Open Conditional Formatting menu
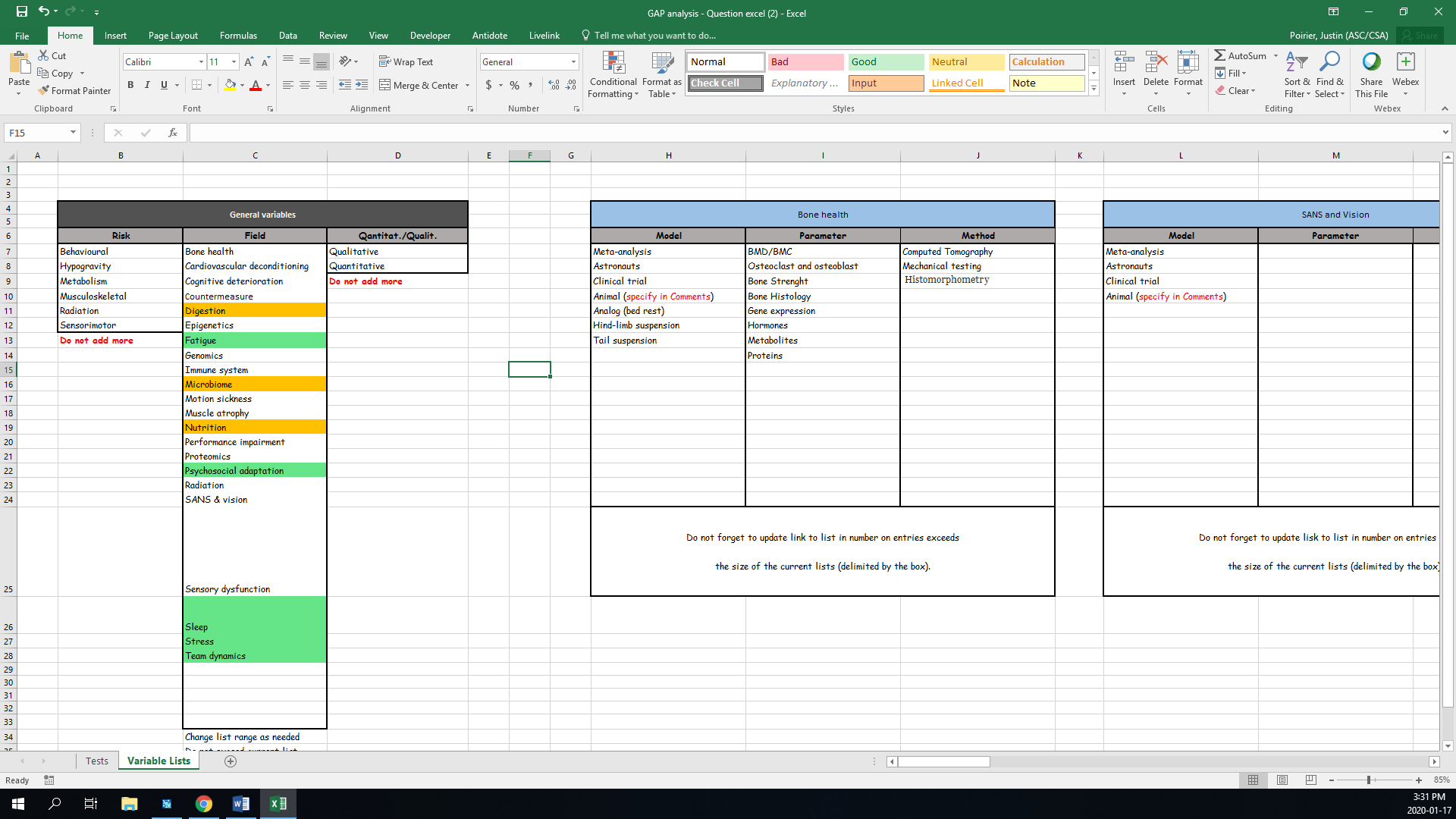This screenshot has width=1456, height=819. click(x=613, y=74)
